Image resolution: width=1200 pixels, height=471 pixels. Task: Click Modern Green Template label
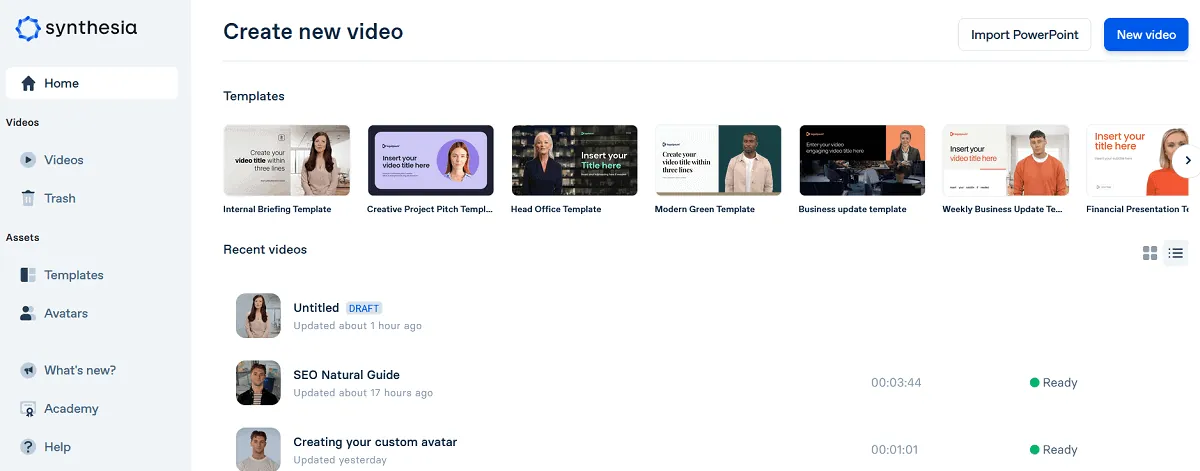click(705, 209)
